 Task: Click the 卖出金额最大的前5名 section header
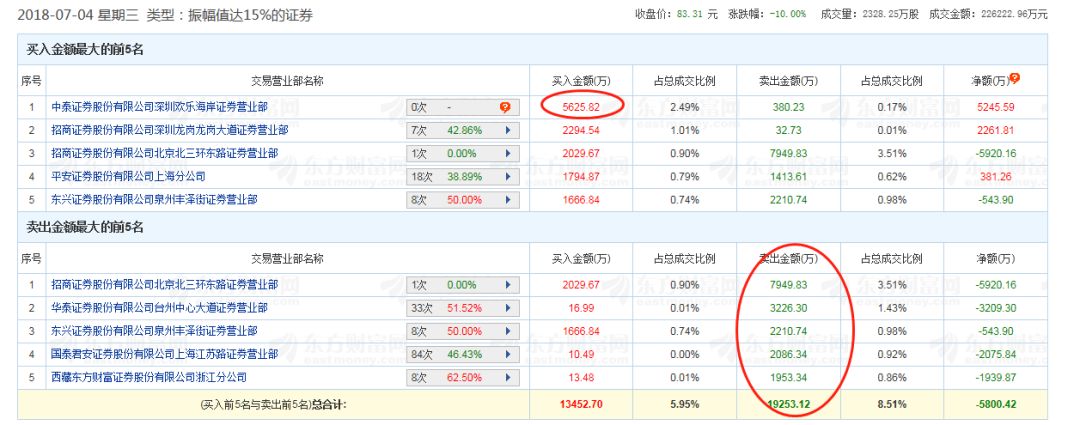(x=85, y=227)
